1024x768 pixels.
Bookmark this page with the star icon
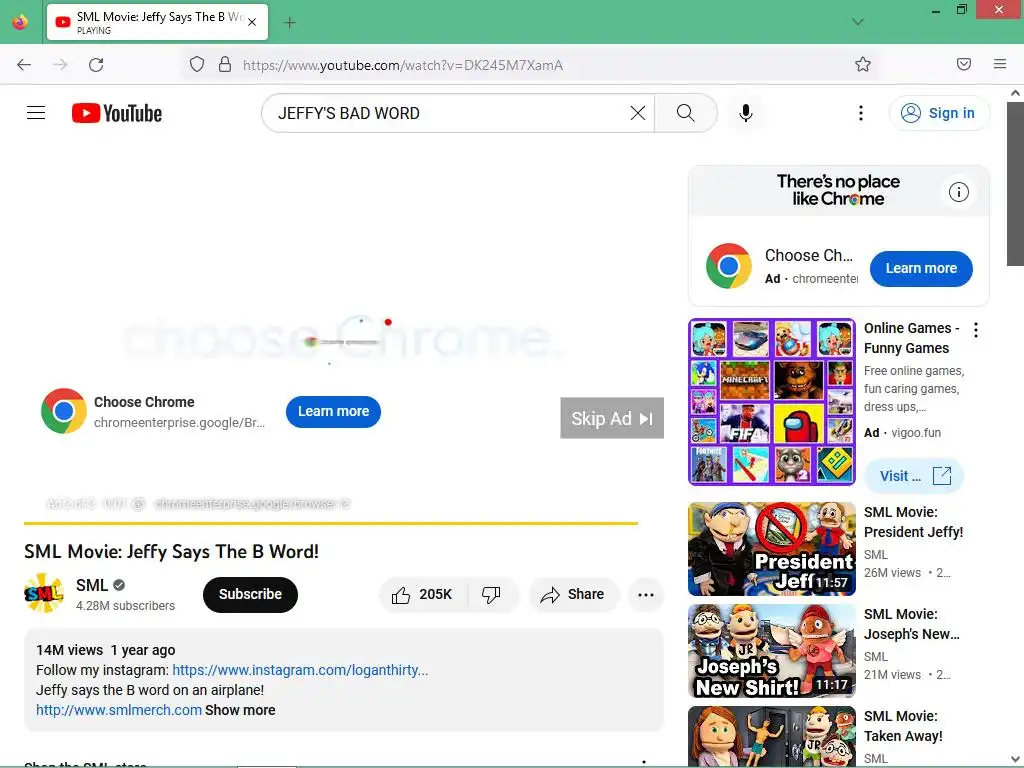pyautogui.click(x=863, y=65)
